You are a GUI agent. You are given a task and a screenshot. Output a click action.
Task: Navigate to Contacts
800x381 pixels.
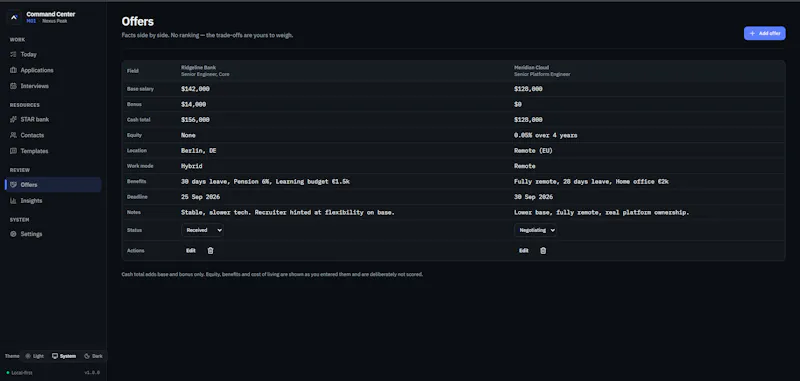53,135
